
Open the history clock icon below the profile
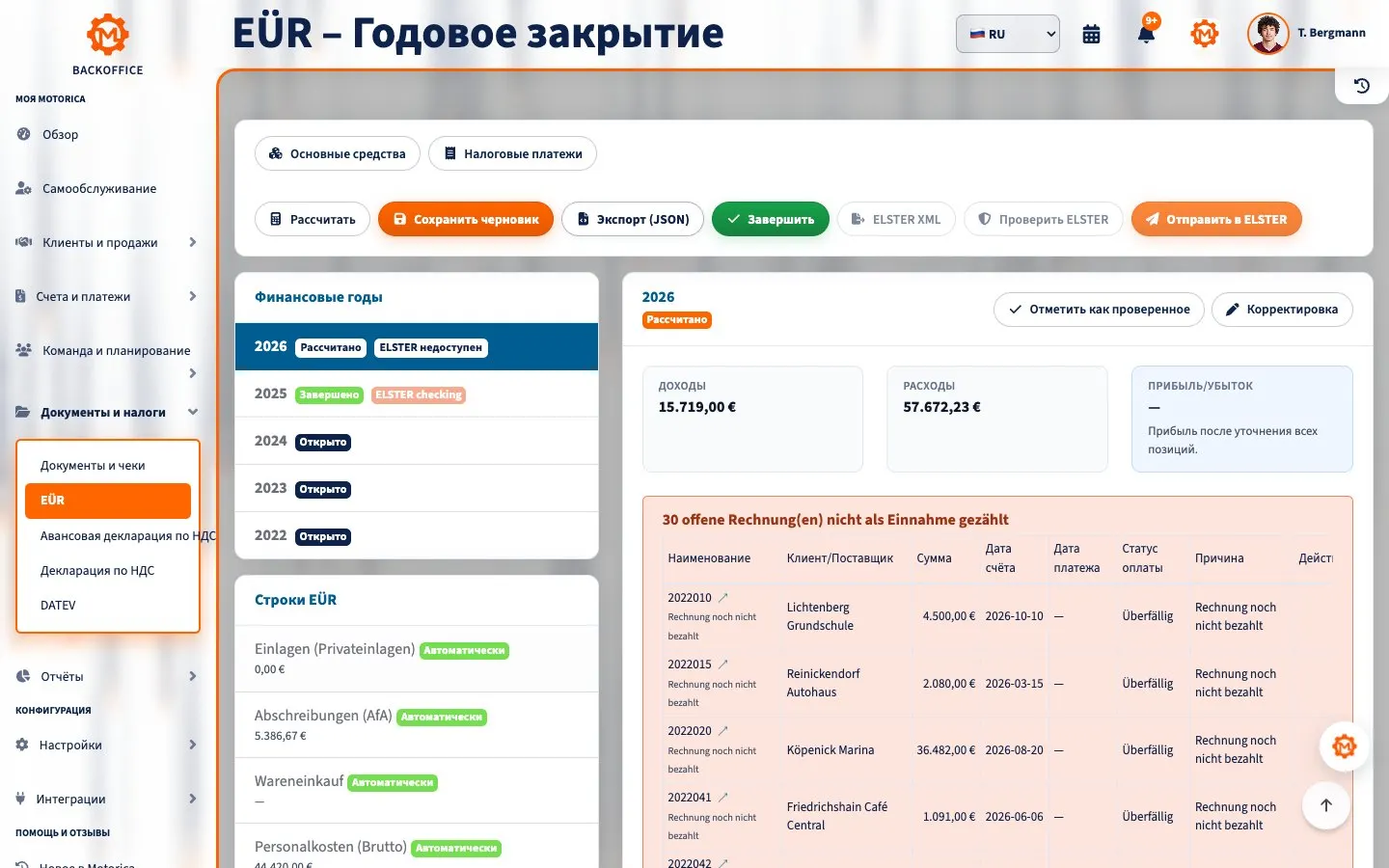[1362, 86]
